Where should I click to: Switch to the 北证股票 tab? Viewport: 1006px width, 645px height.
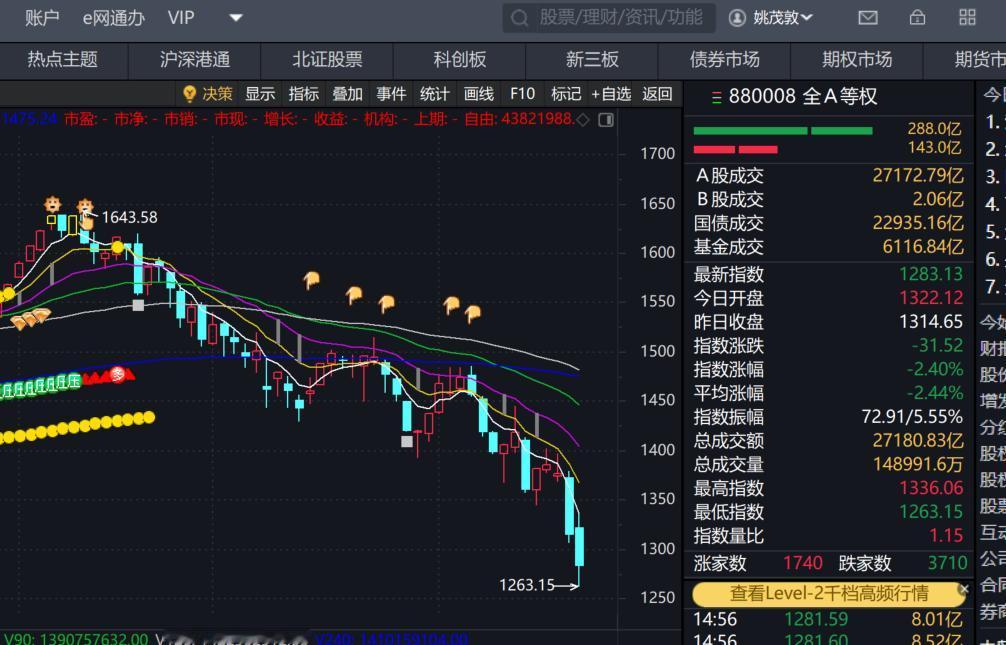[328, 60]
